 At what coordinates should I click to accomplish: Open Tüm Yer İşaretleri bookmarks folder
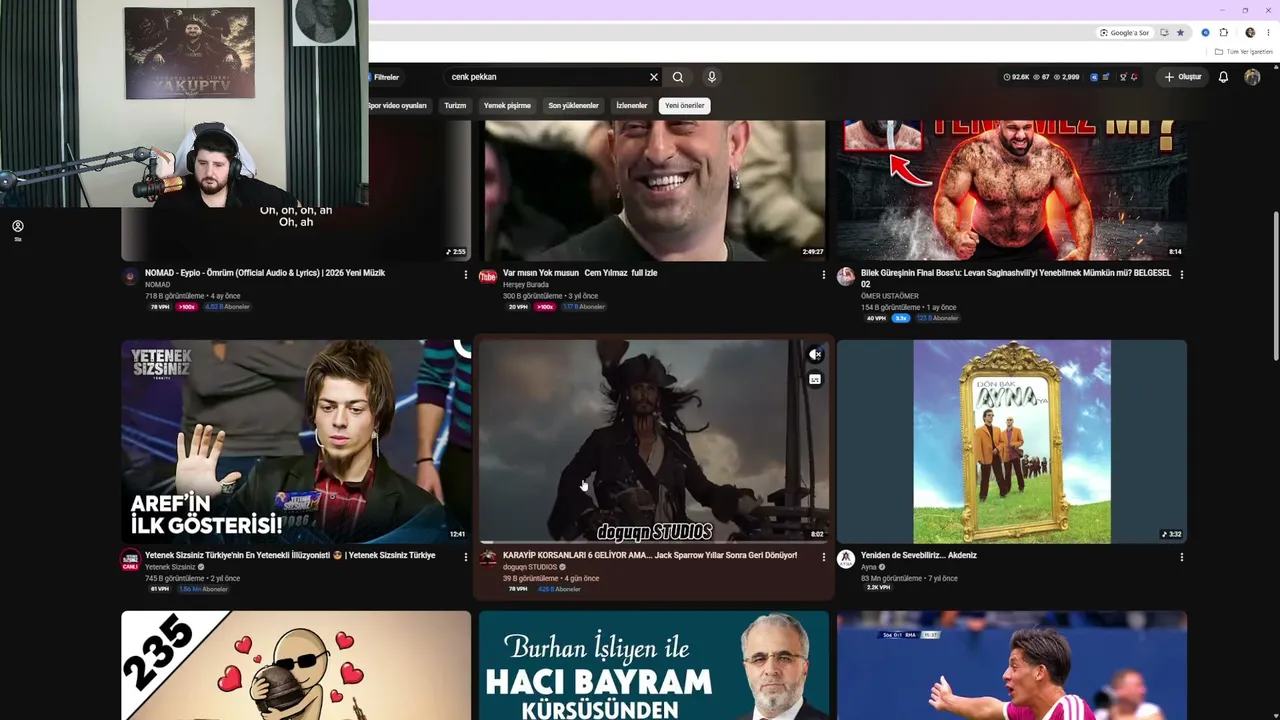pyautogui.click(x=1244, y=52)
